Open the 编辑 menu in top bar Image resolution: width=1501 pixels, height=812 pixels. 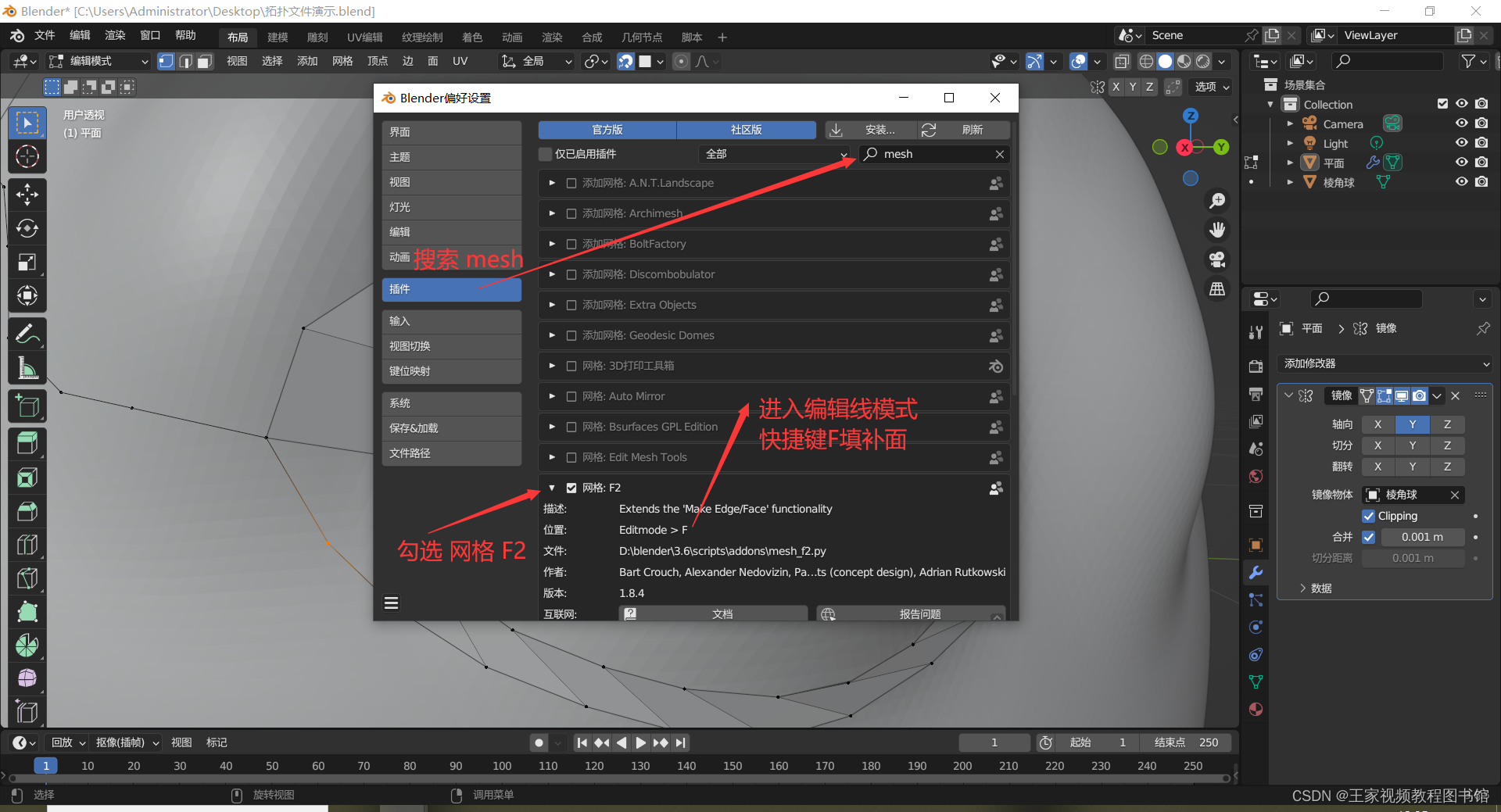coord(80,35)
